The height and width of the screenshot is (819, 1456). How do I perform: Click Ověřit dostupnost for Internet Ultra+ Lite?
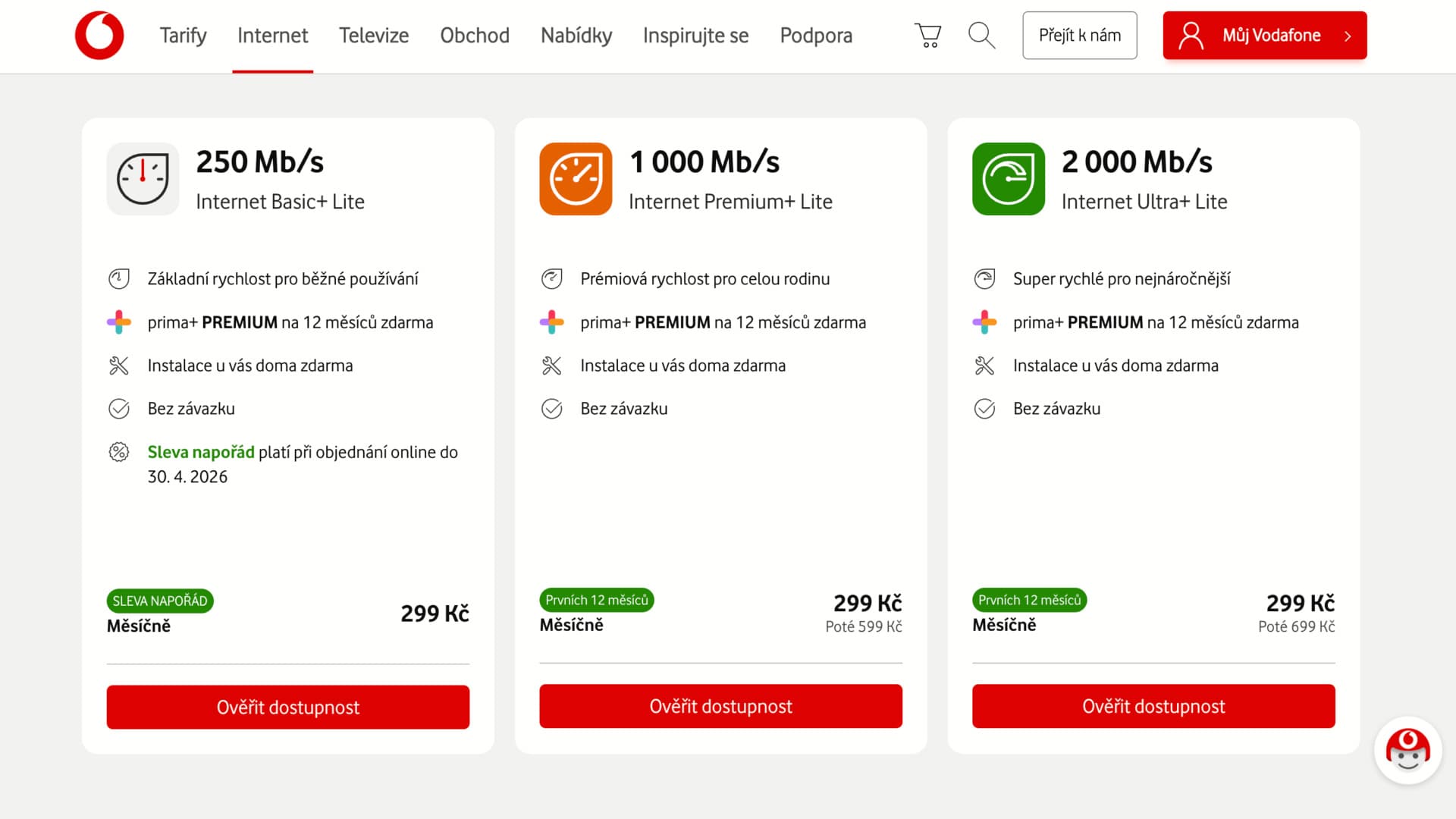point(1153,706)
